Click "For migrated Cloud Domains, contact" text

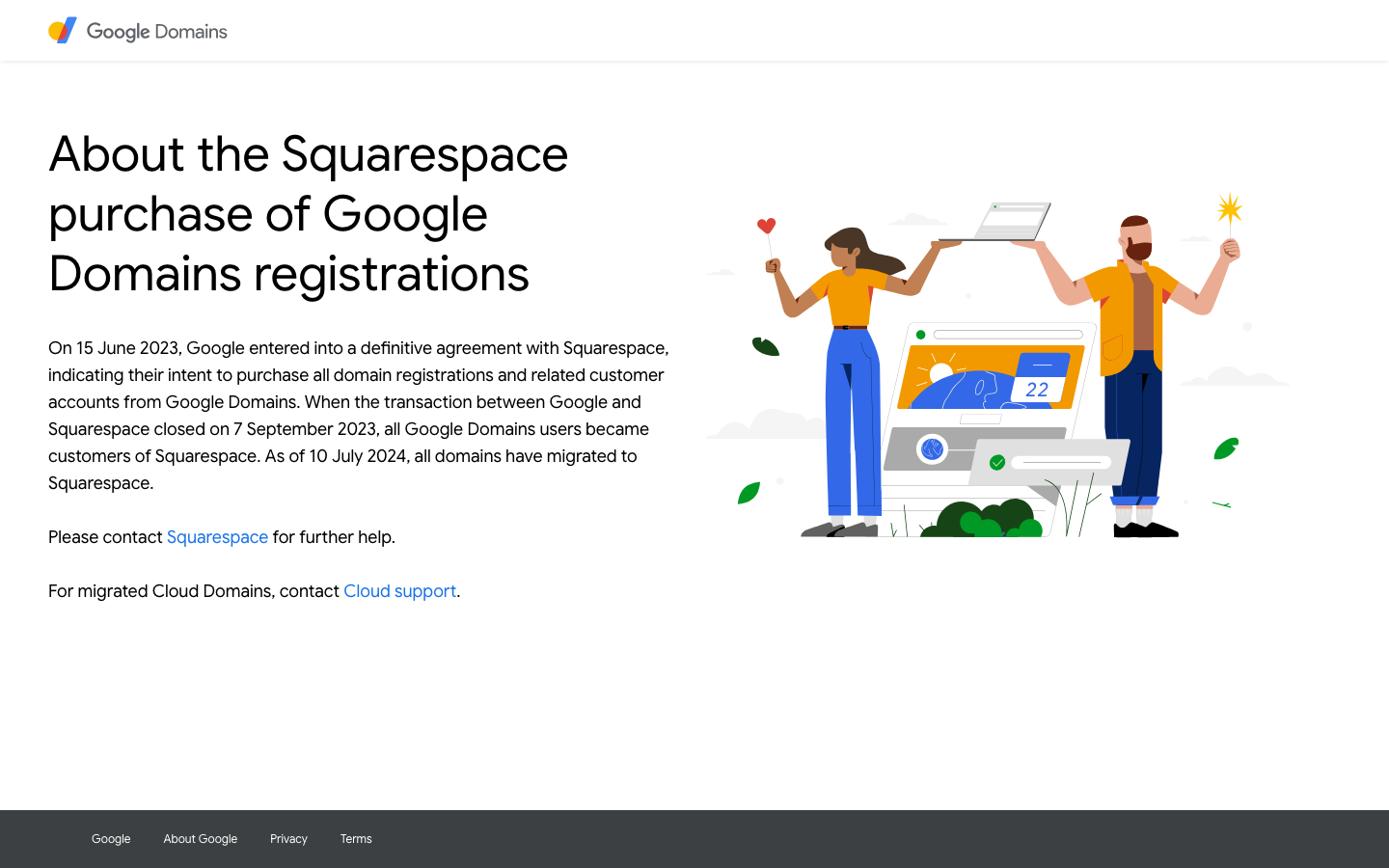pyautogui.click(x=194, y=591)
